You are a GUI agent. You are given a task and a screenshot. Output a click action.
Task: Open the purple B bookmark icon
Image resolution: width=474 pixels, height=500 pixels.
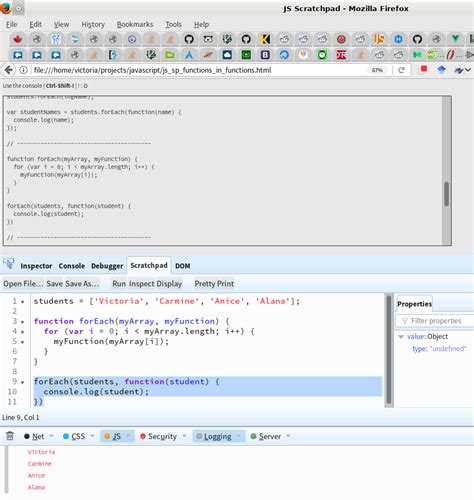click(265, 55)
